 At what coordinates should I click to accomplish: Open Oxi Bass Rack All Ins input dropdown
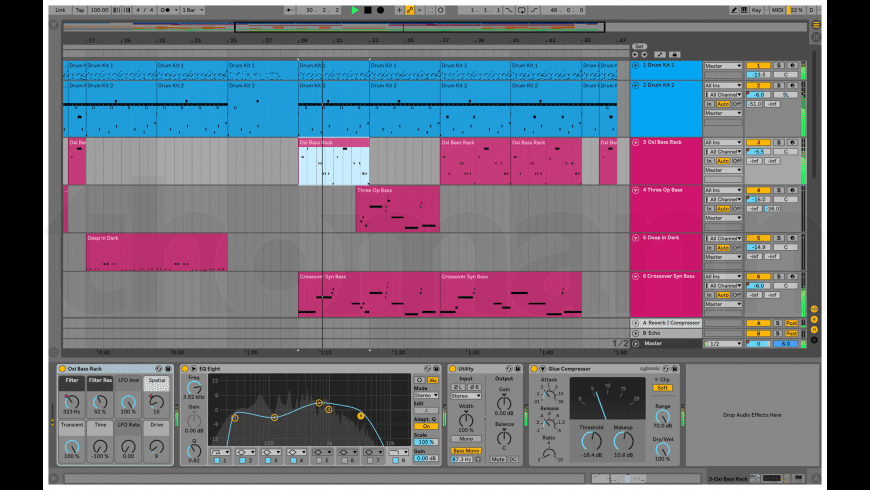pyautogui.click(x=723, y=142)
